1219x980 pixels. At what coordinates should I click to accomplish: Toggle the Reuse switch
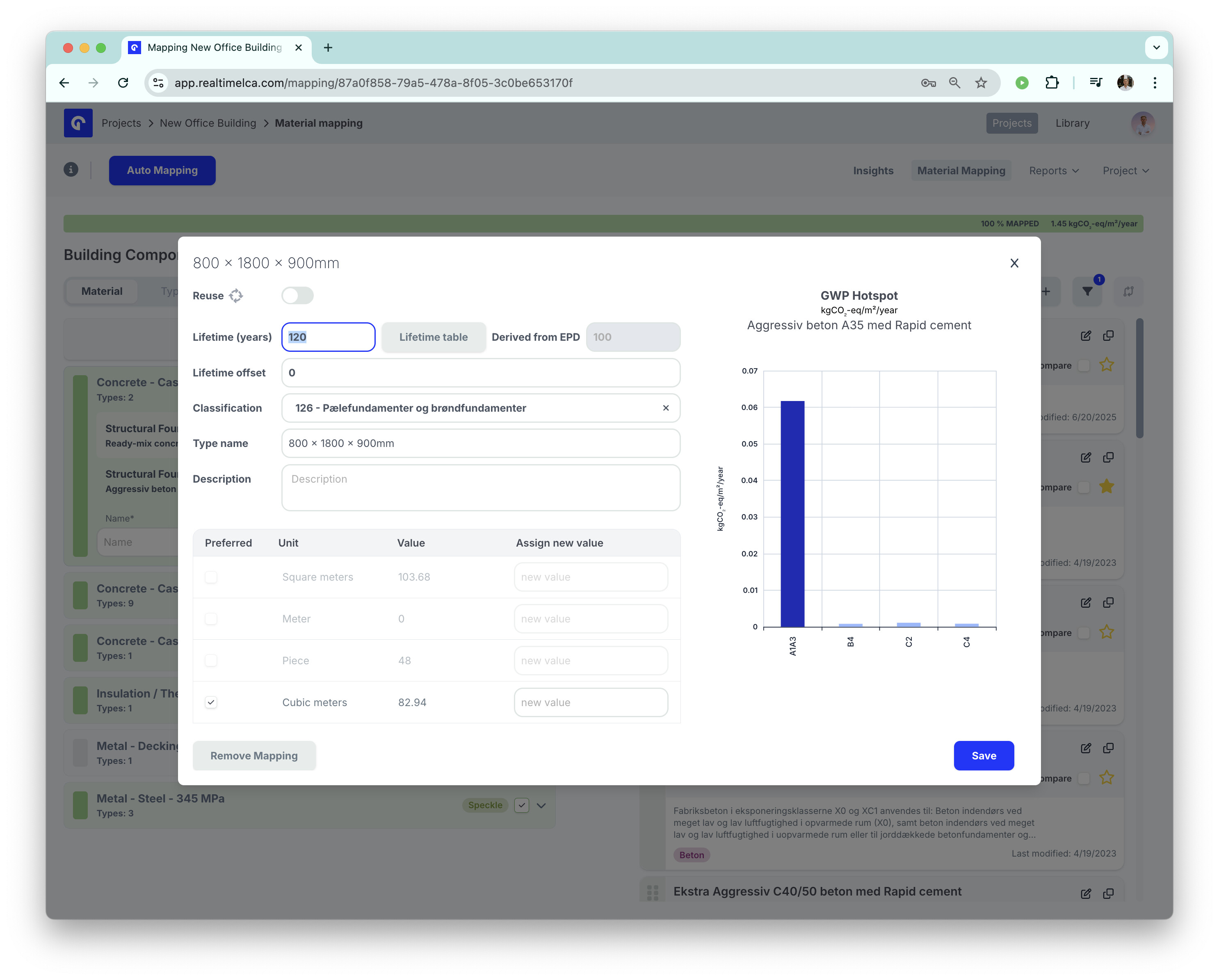(x=297, y=296)
